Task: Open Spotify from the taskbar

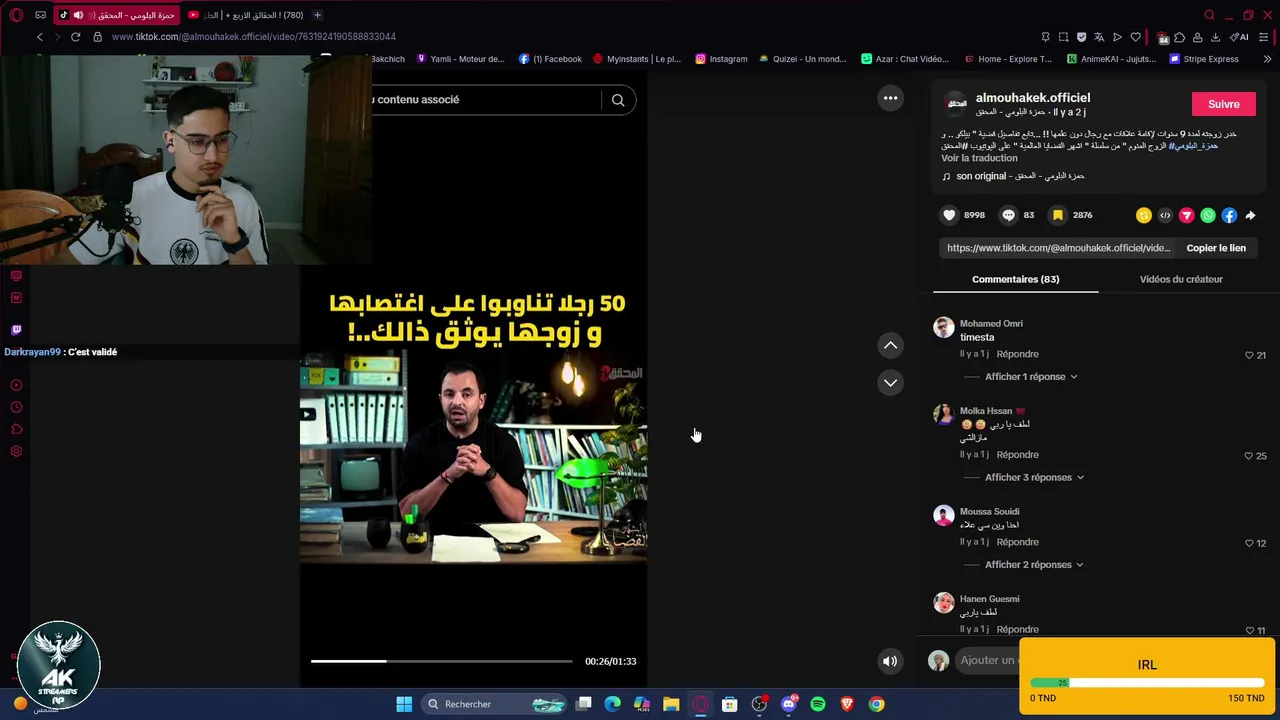Action: [818, 704]
